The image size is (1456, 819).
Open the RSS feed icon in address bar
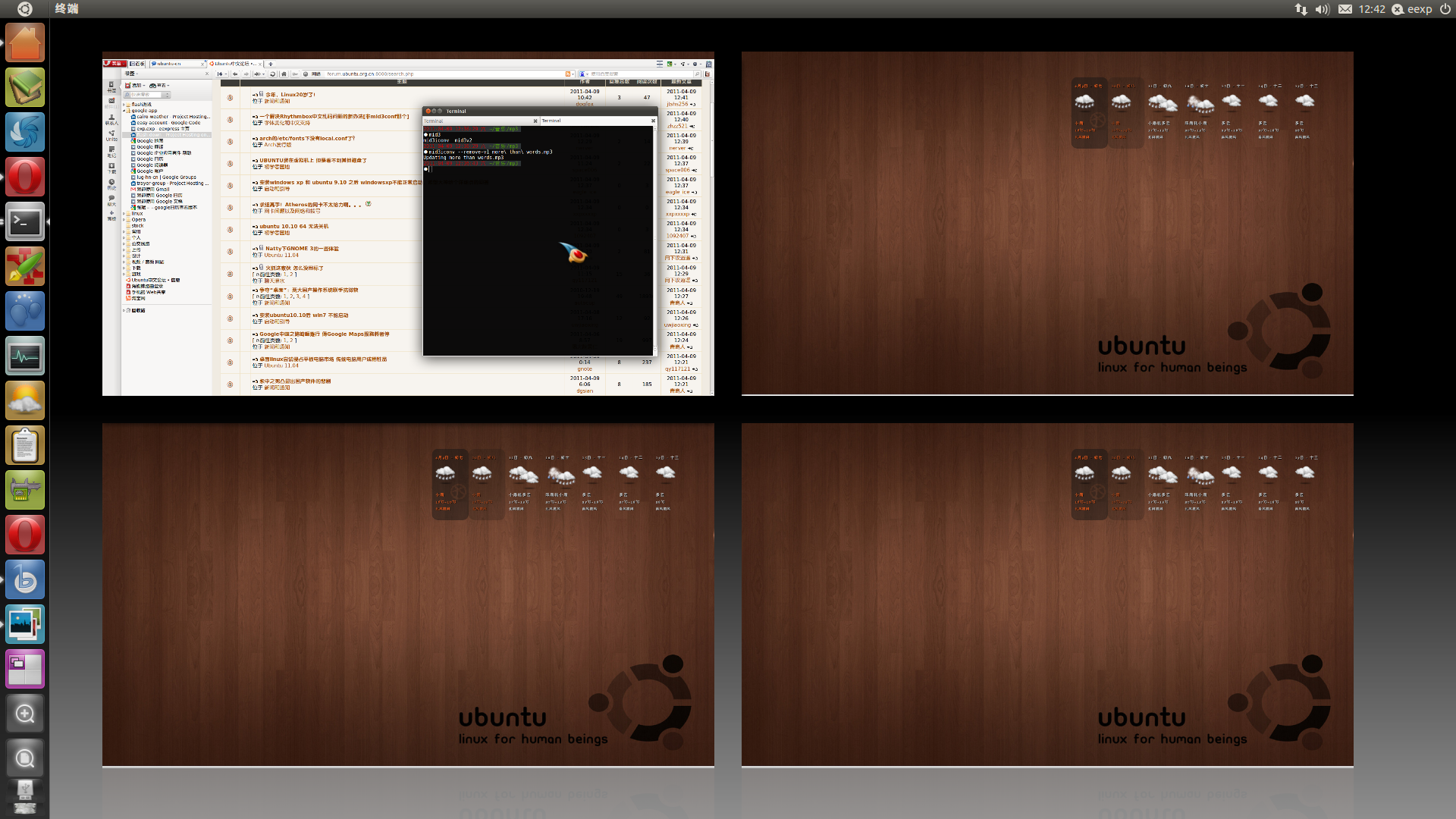(567, 74)
